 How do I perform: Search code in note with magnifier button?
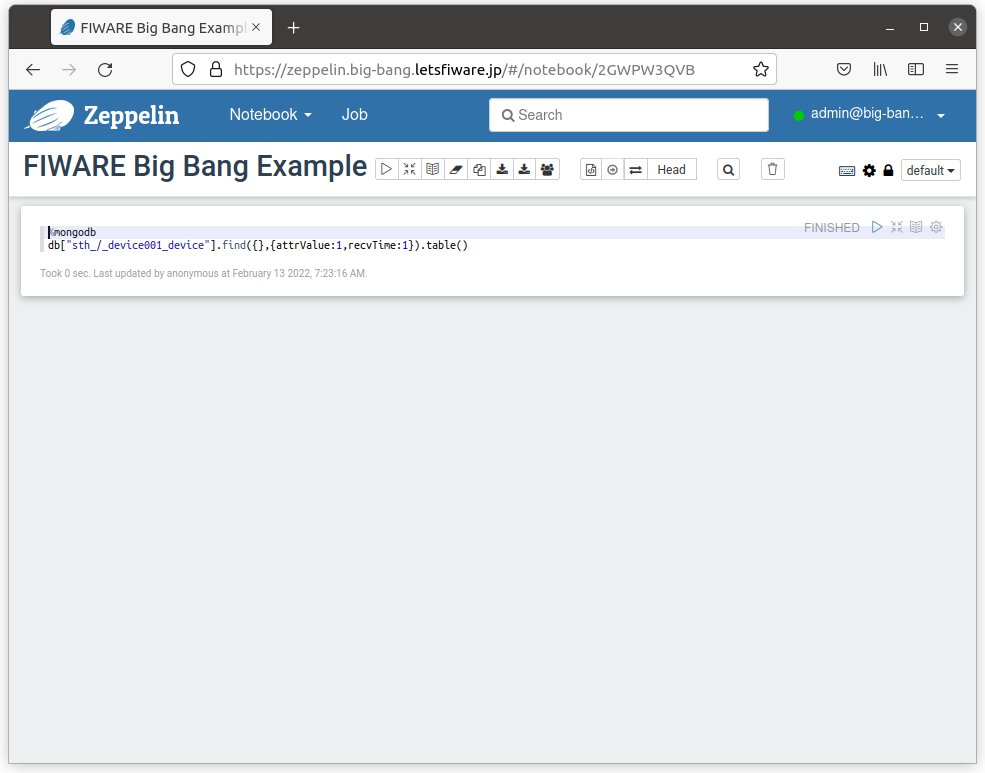point(728,170)
